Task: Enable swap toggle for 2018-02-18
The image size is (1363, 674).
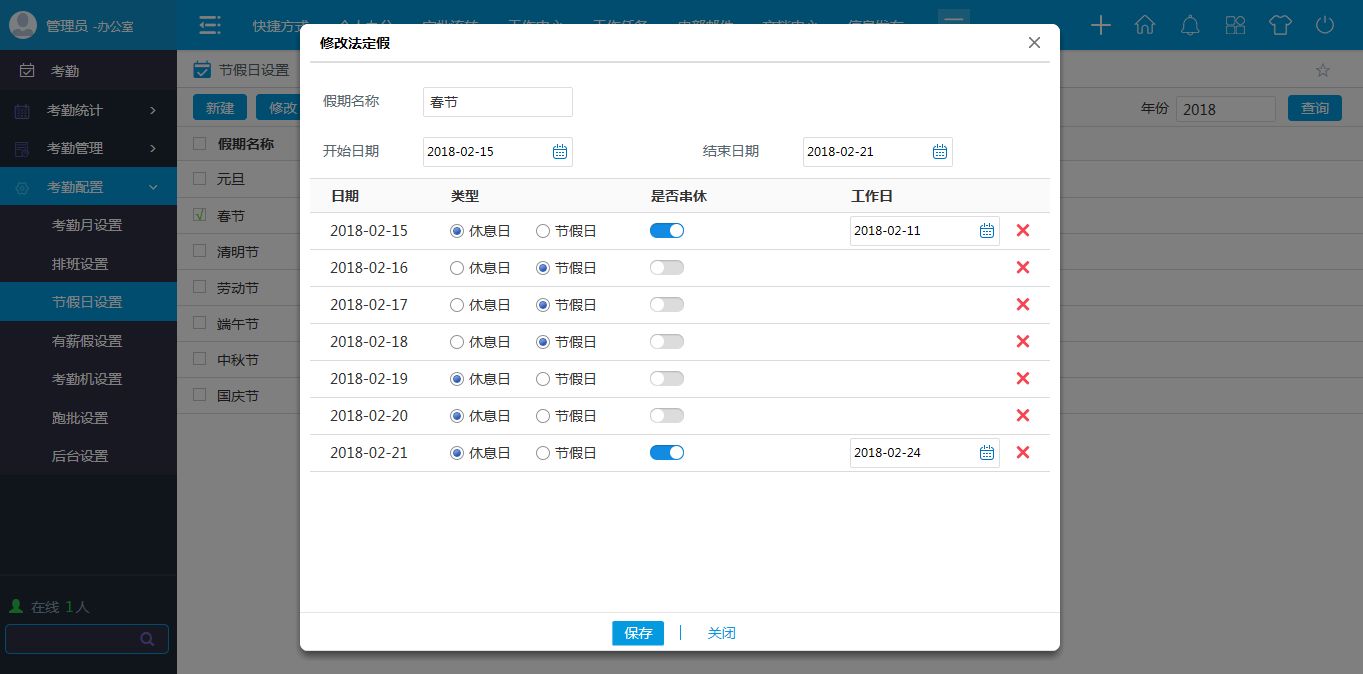Action: pos(667,342)
